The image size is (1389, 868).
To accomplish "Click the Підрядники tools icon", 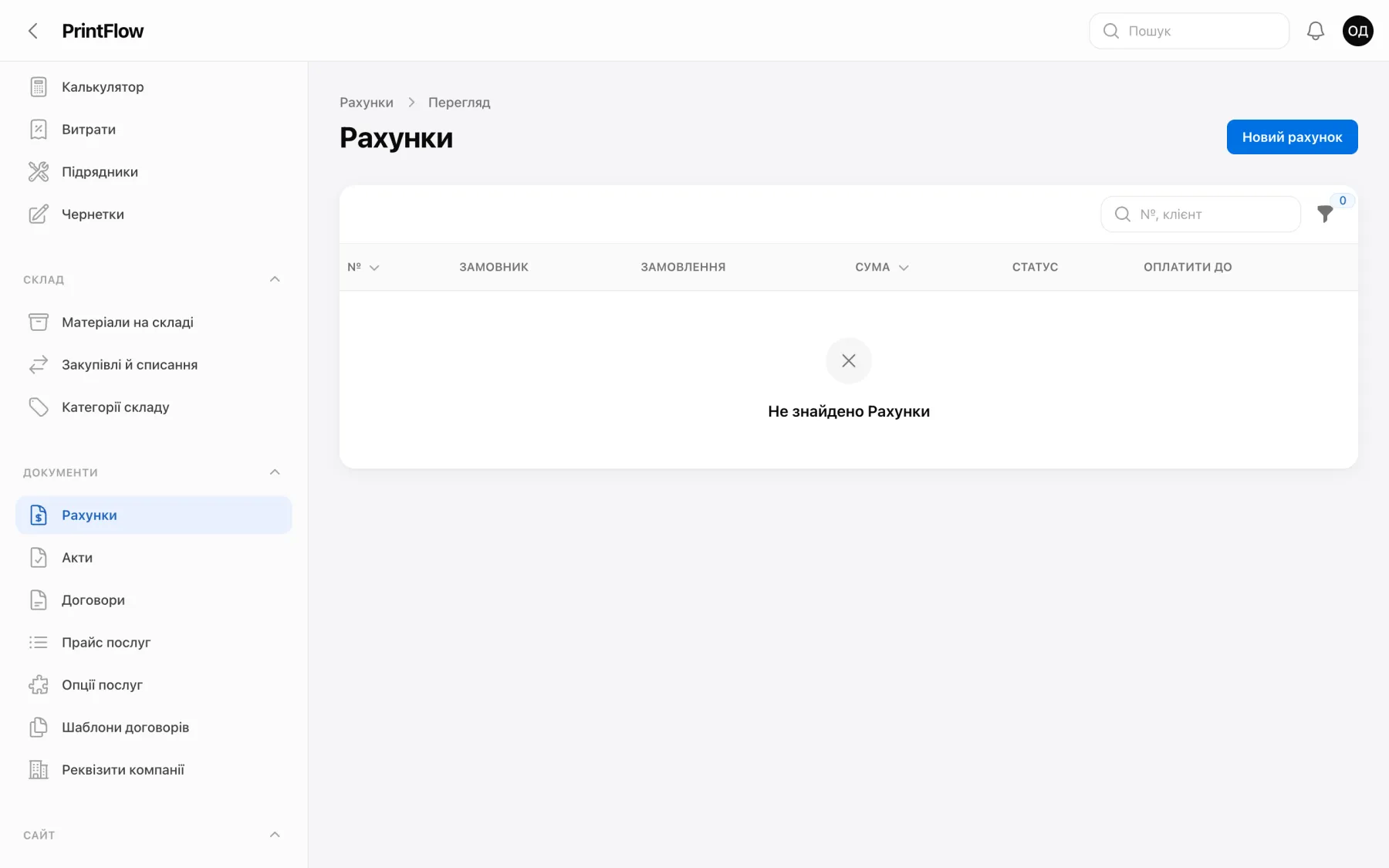I will [39, 172].
